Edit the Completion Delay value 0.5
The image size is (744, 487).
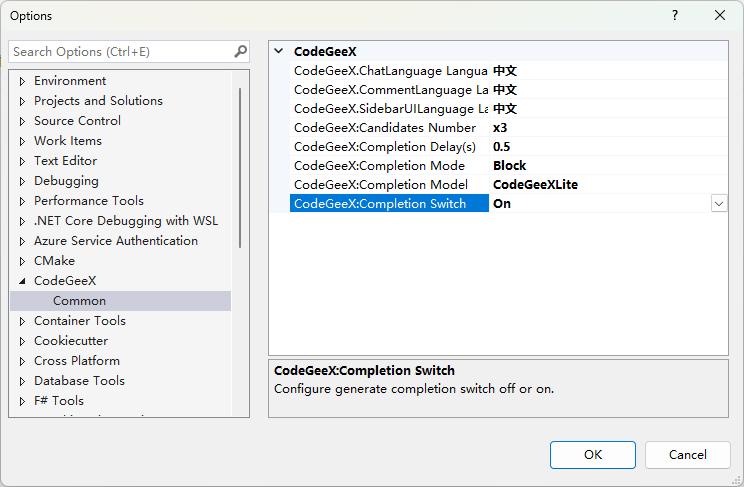(x=502, y=147)
